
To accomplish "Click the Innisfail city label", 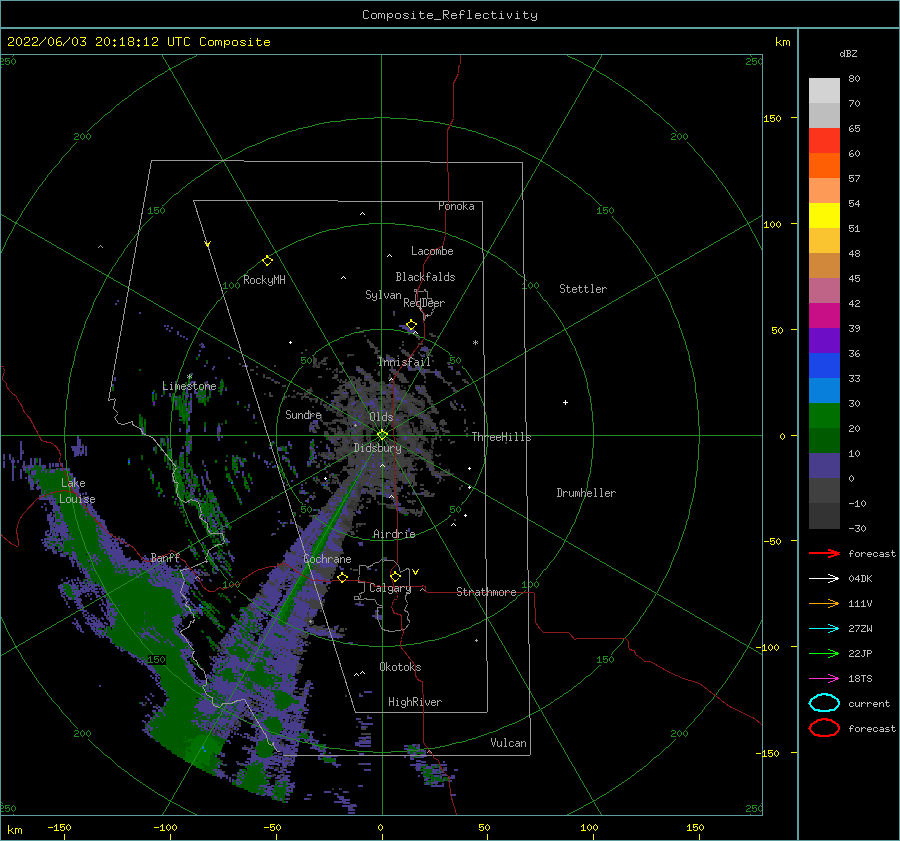I will [404, 362].
